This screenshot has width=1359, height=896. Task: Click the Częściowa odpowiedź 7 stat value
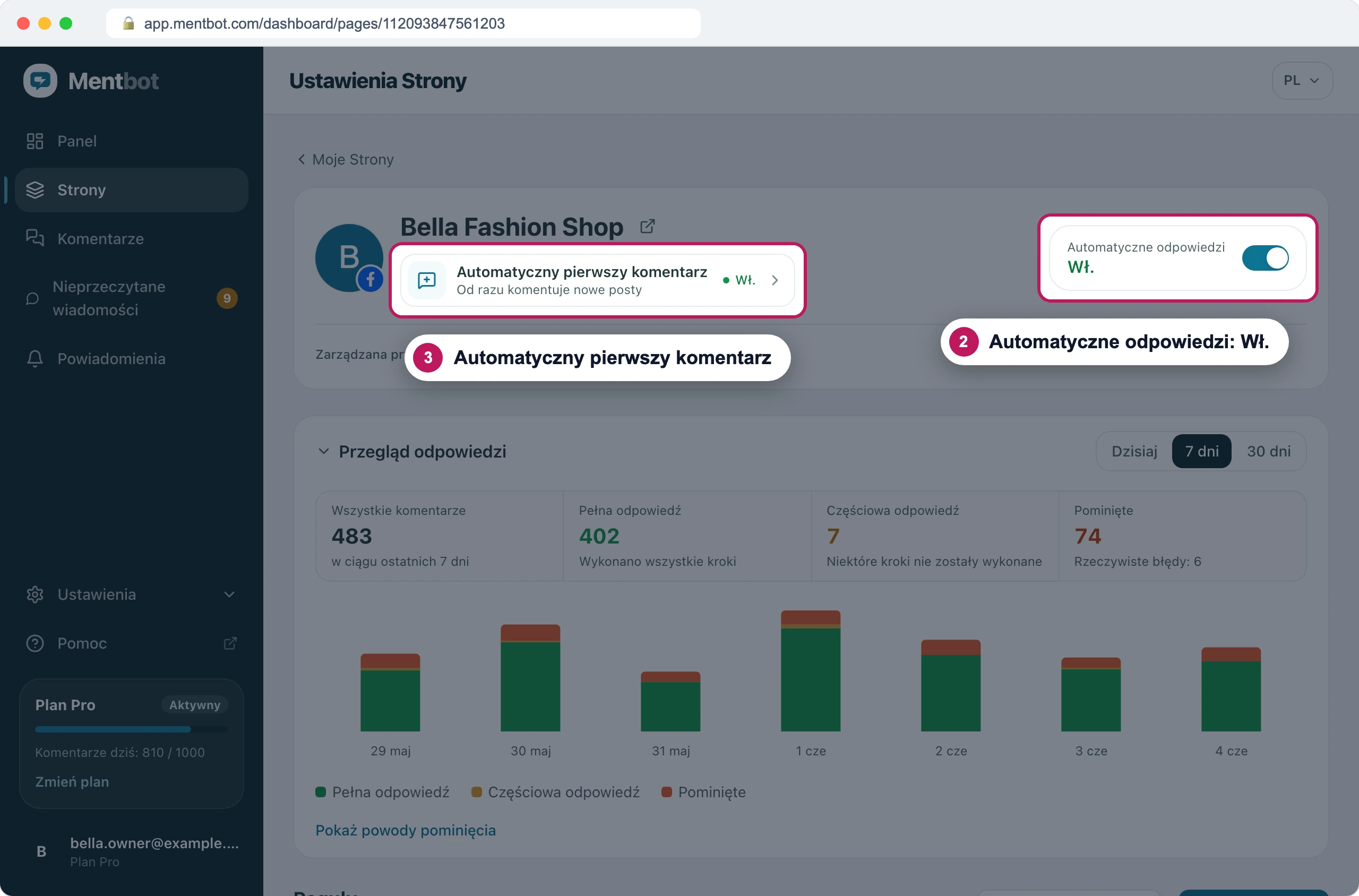[833, 536]
